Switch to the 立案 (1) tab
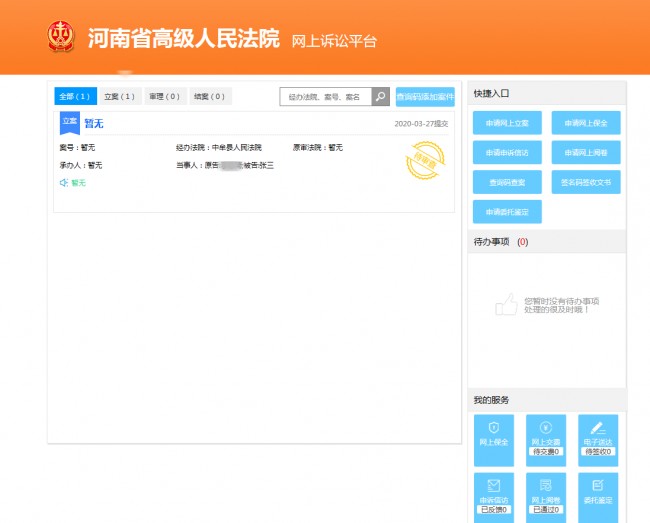This screenshot has height=523, width=650. coord(120,96)
